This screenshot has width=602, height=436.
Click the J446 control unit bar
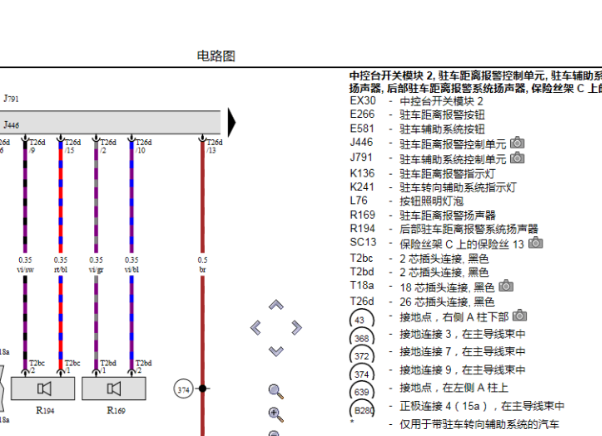pyautogui.click(x=110, y=122)
